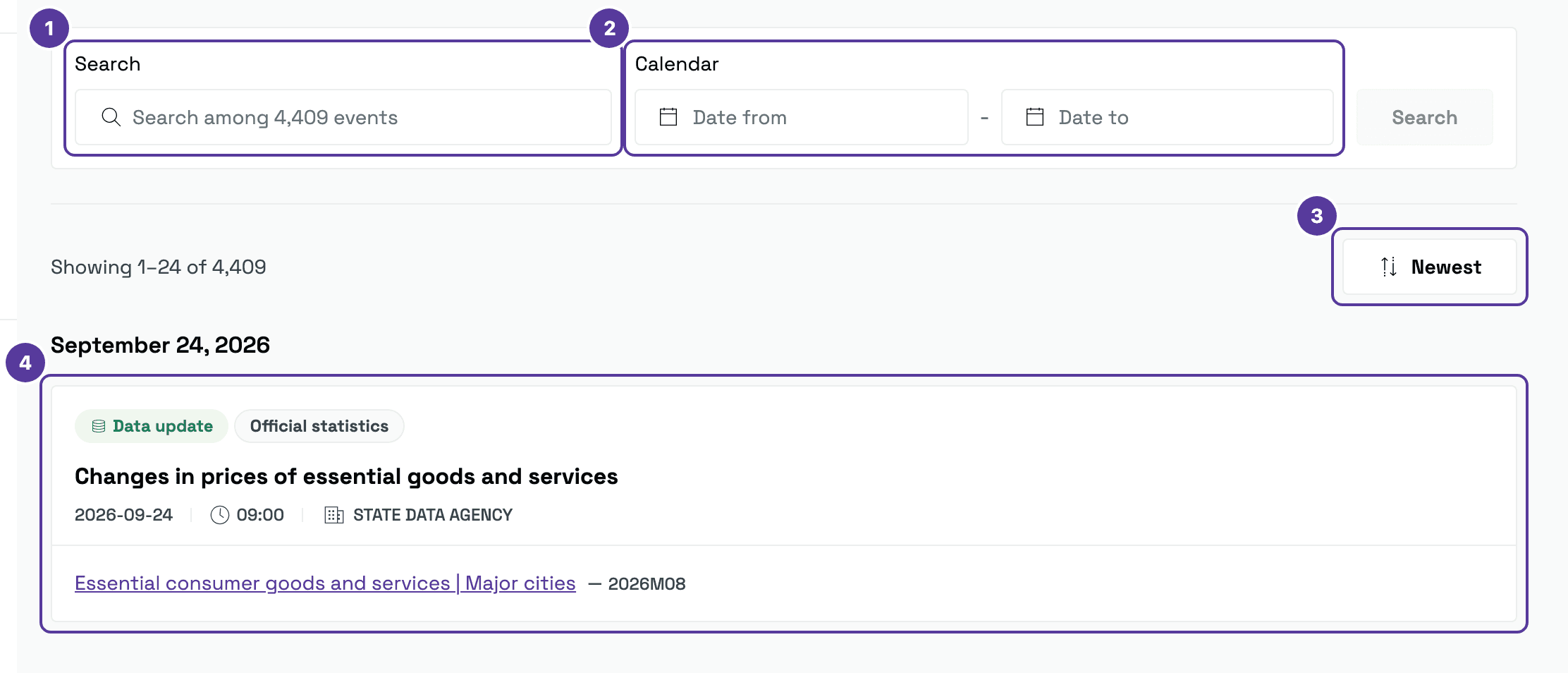Open the Newest sort dropdown
Screen dimensions: 1568x673
point(1430,267)
